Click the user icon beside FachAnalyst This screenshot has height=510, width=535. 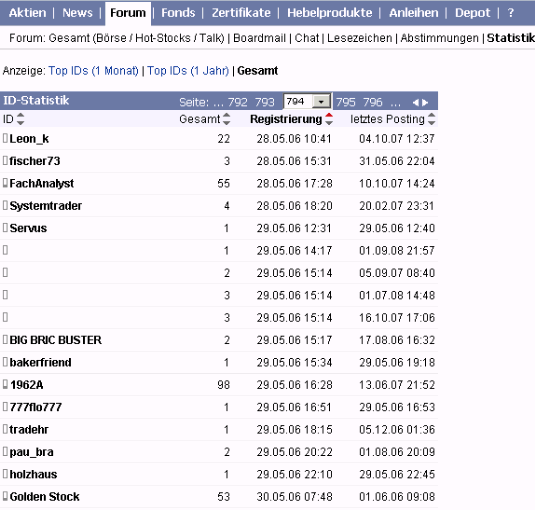tap(5, 183)
